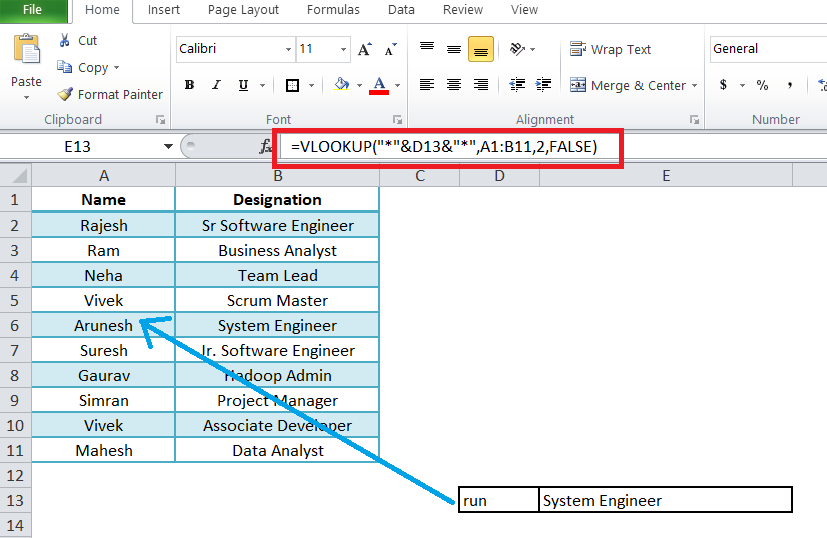This screenshot has width=827, height=538.
Task: Increase font size with Grow Font
Action: coord(364,50)
